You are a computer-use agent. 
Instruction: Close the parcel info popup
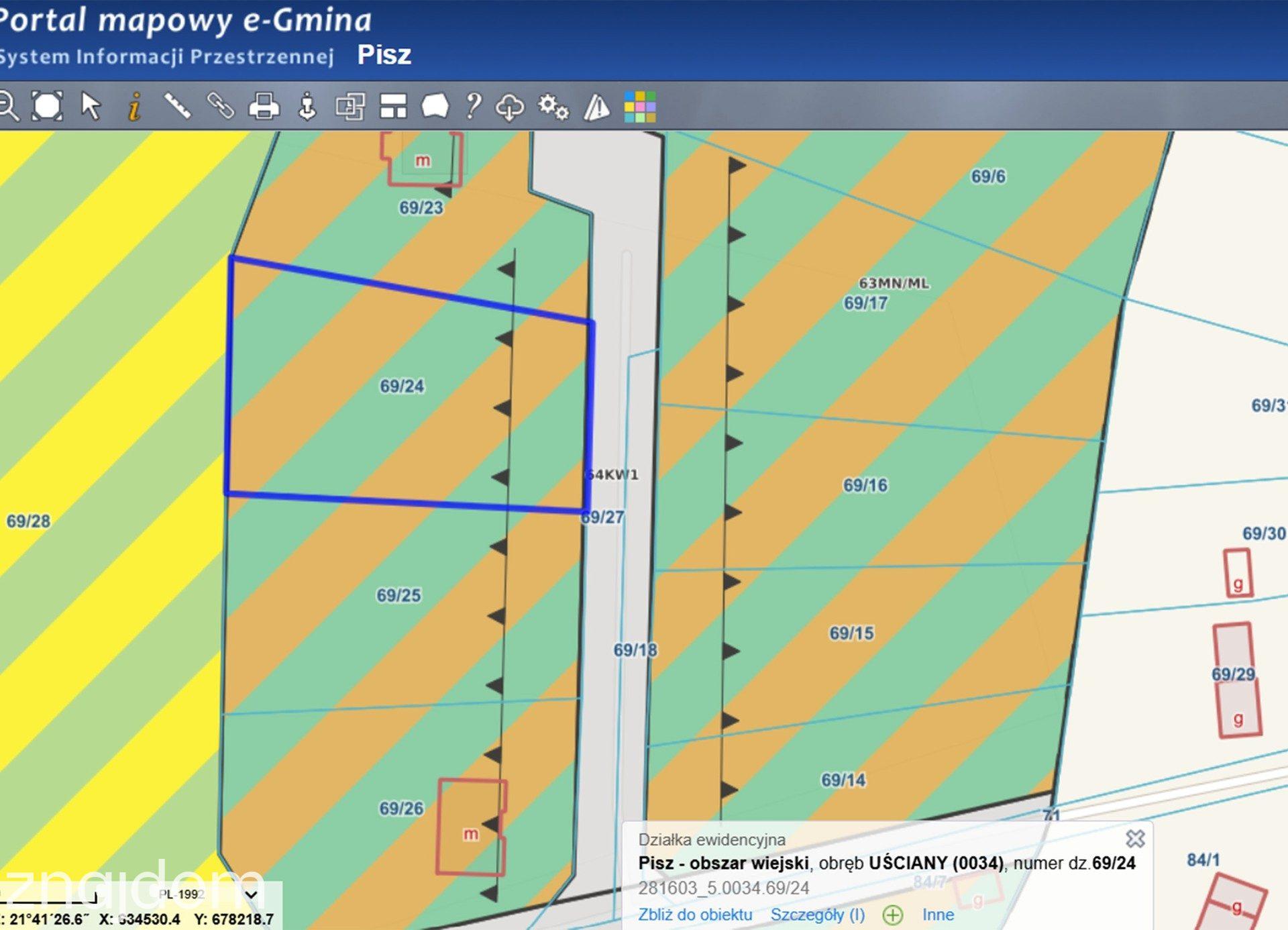click(x=1135, y=839)
